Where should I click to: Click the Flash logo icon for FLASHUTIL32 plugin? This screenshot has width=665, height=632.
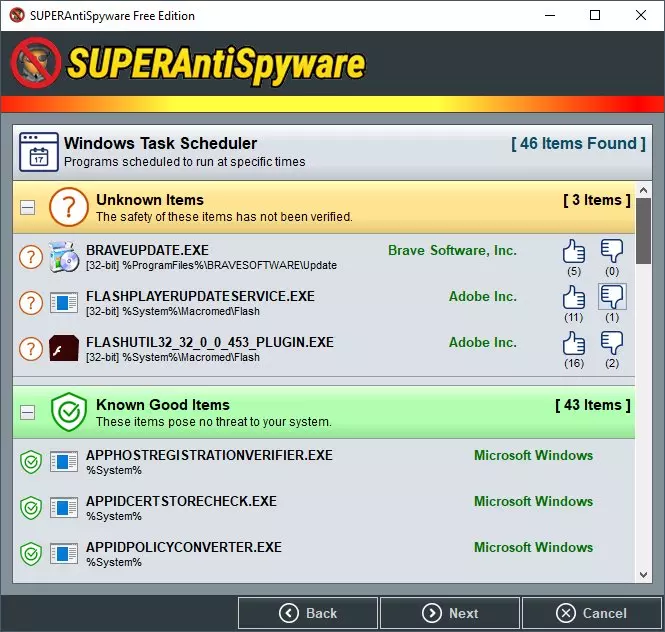coord(64,348)
